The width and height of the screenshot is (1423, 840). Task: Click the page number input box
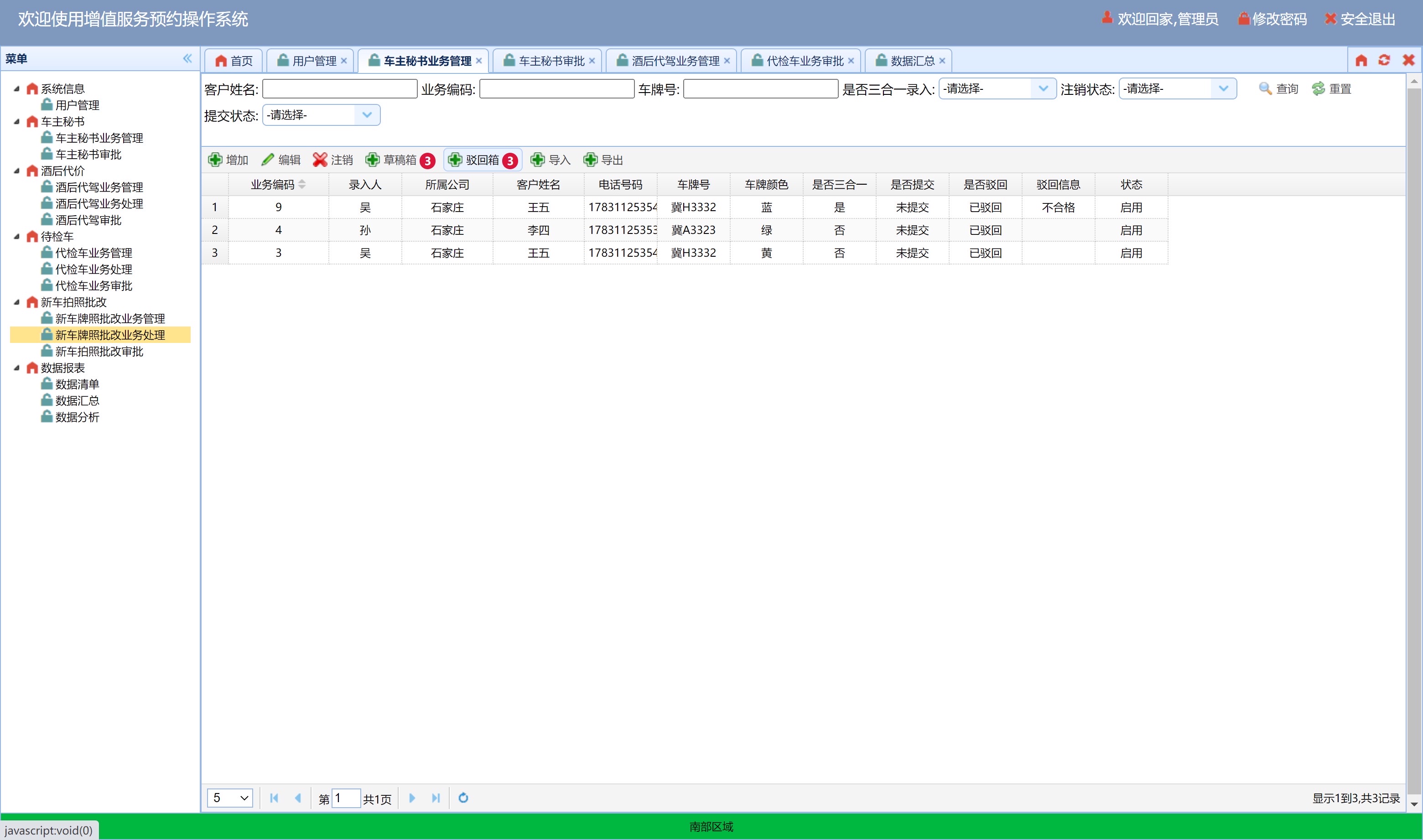click(x=346, y=798)
